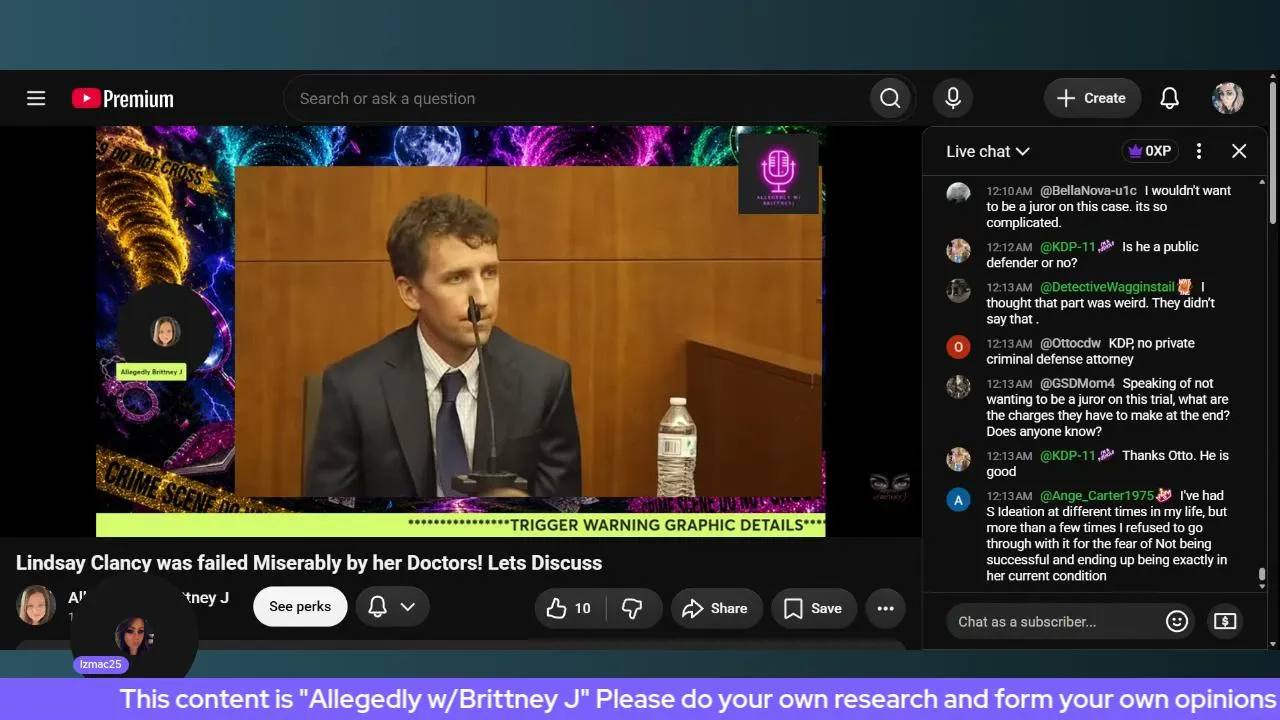Screen dimensions: 1280x720
Task: Open the Super Chat dollar icon
Action: pyautogui.click(x=1225, y=621)
